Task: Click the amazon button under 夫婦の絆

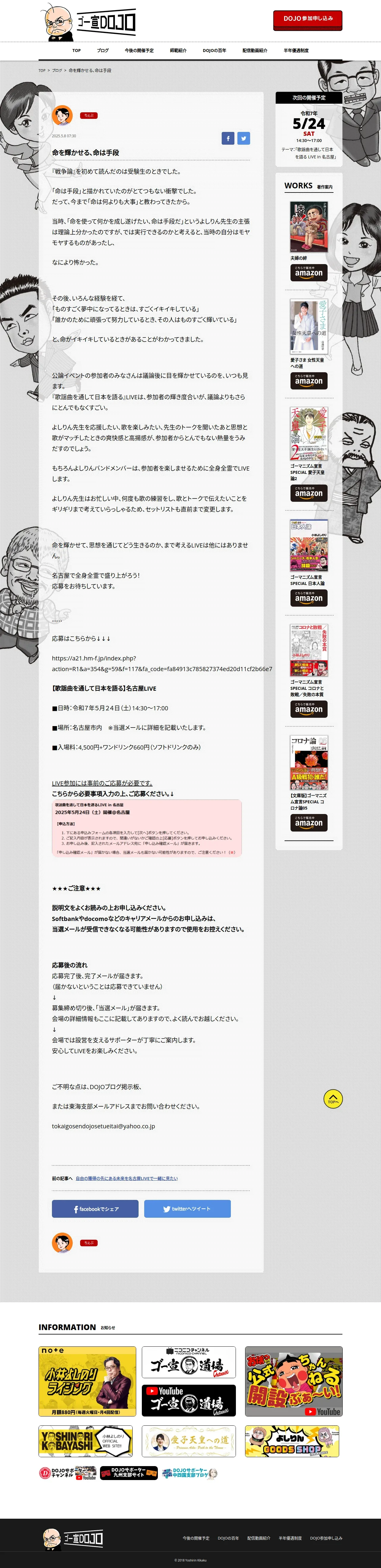Action: tap(309, 273)
